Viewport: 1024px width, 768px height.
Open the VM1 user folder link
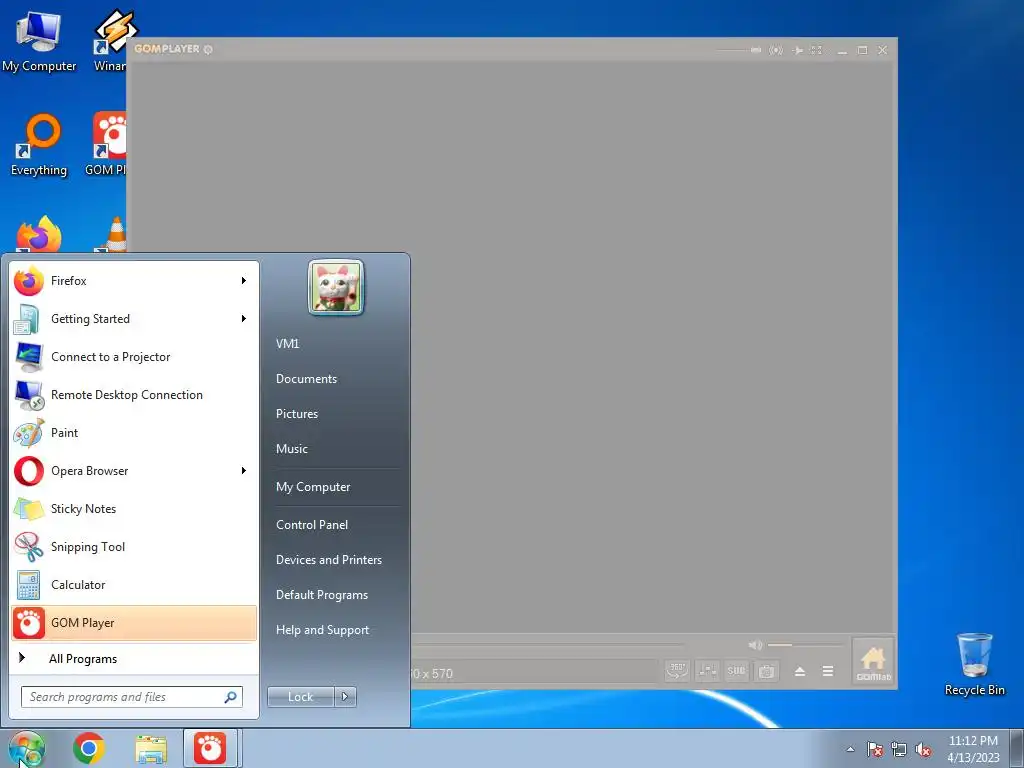click(x=287, y=344)
